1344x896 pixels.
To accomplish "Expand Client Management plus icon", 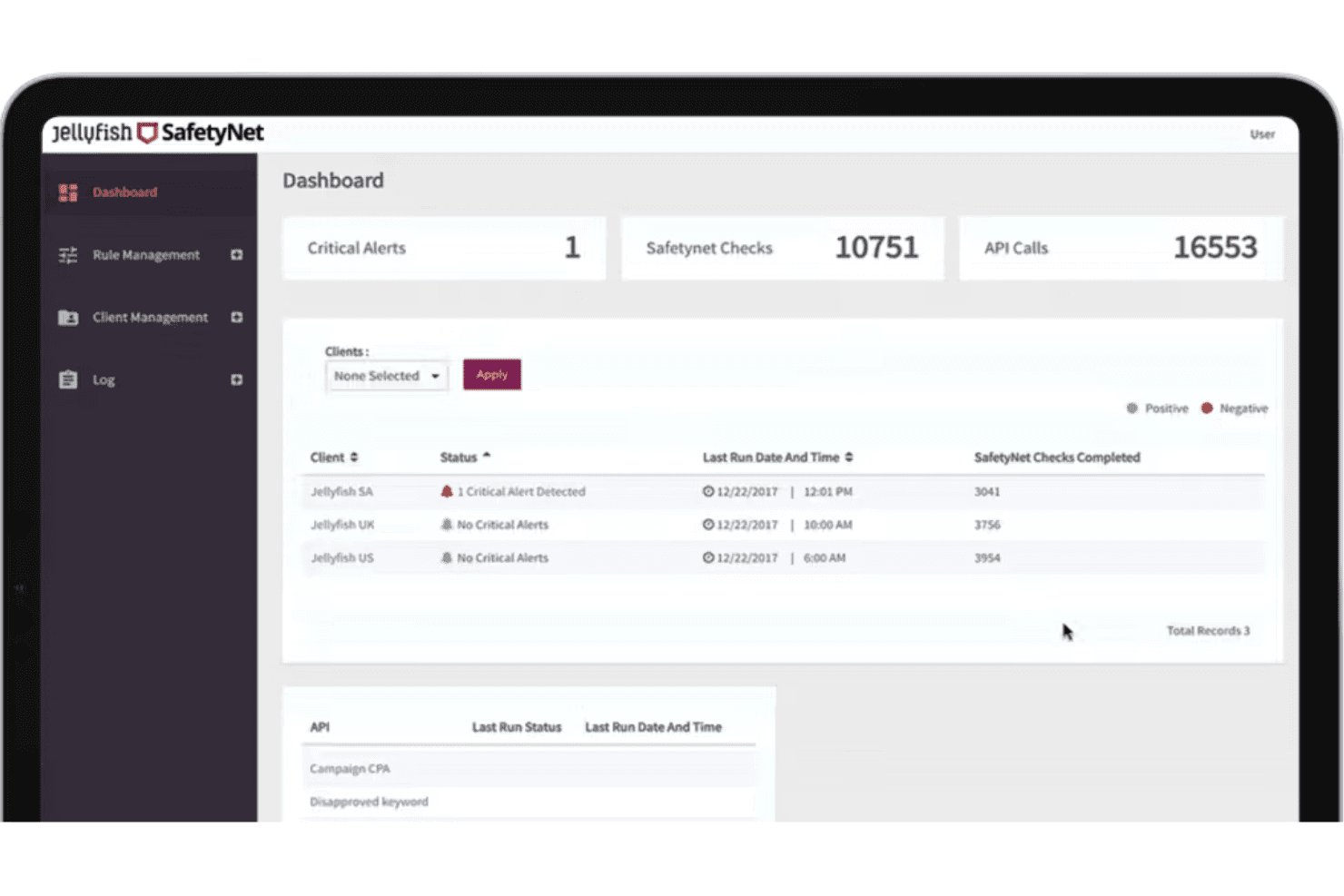I will [237, 318].
